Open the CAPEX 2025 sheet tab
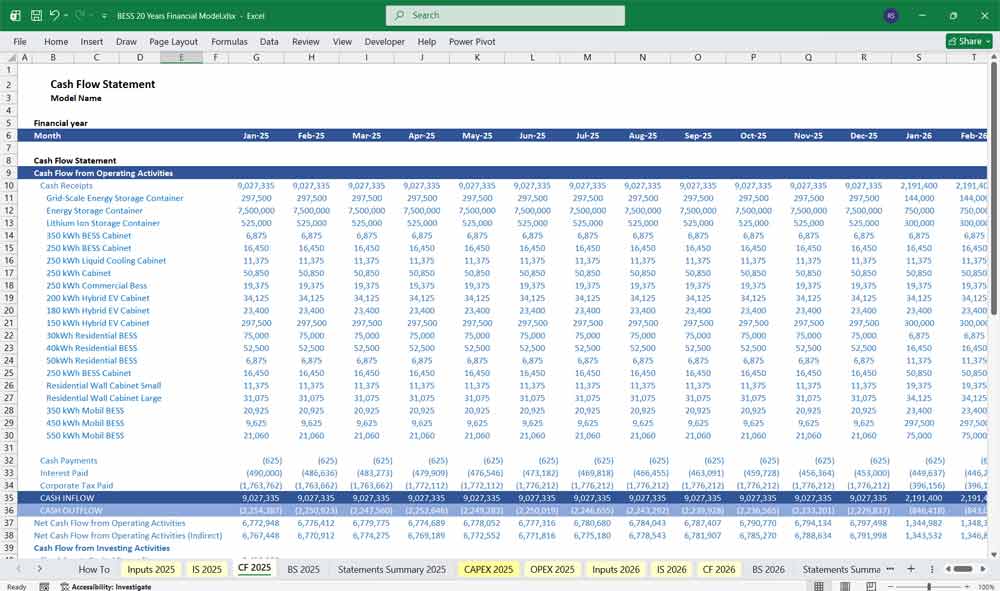 click(x=488, y=569)
